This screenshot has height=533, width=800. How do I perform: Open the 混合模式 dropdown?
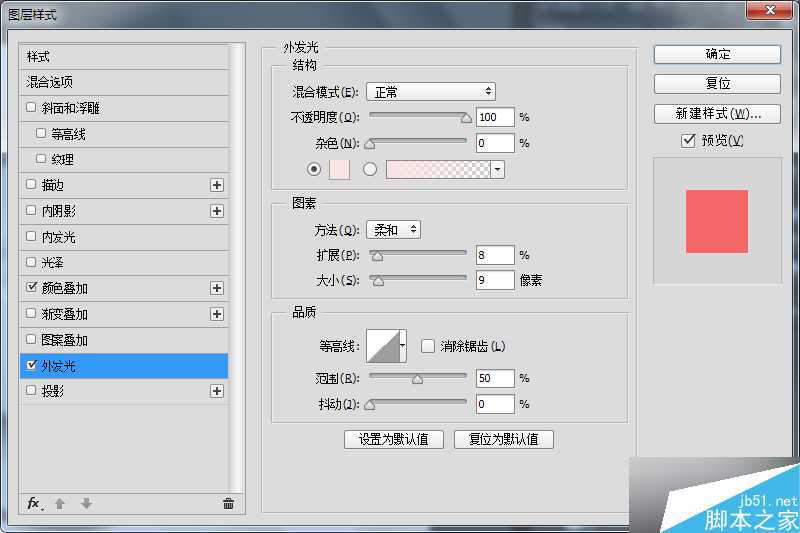coord(430,92)
